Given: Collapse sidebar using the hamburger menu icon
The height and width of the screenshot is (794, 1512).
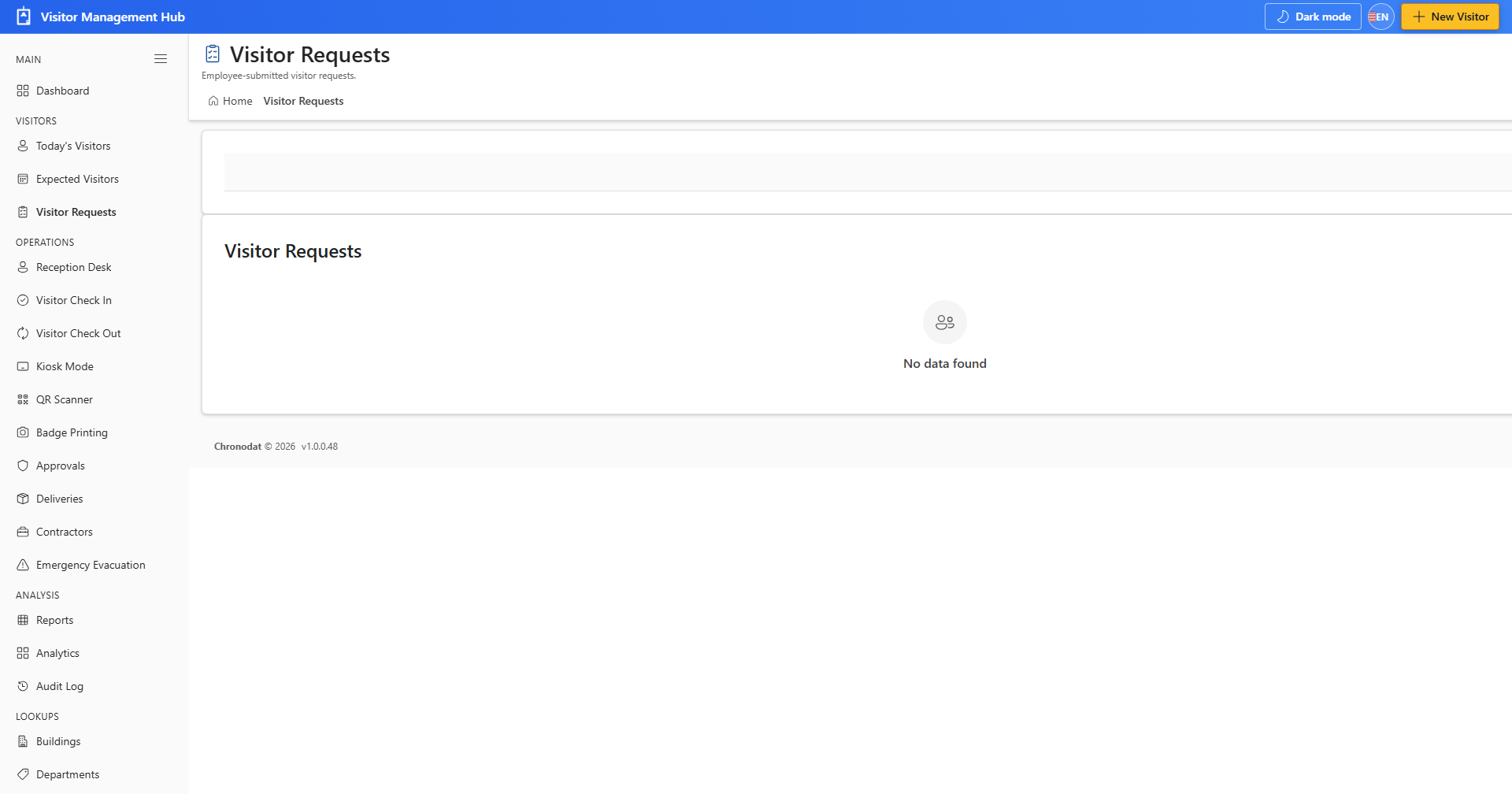Looking at the screenshot, I should tap(161, 59).
